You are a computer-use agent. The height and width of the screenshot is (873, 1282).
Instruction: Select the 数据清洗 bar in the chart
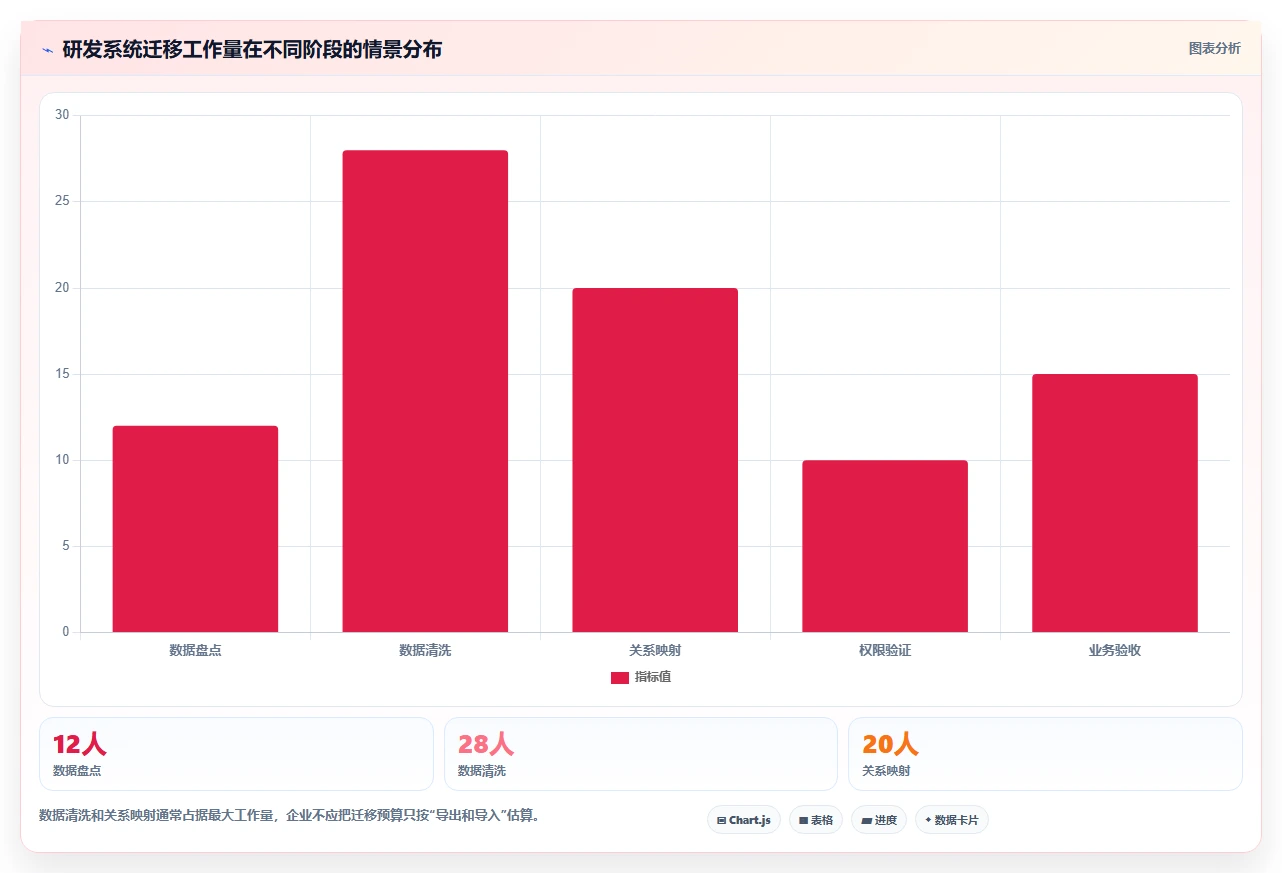[x=425, y=391]
